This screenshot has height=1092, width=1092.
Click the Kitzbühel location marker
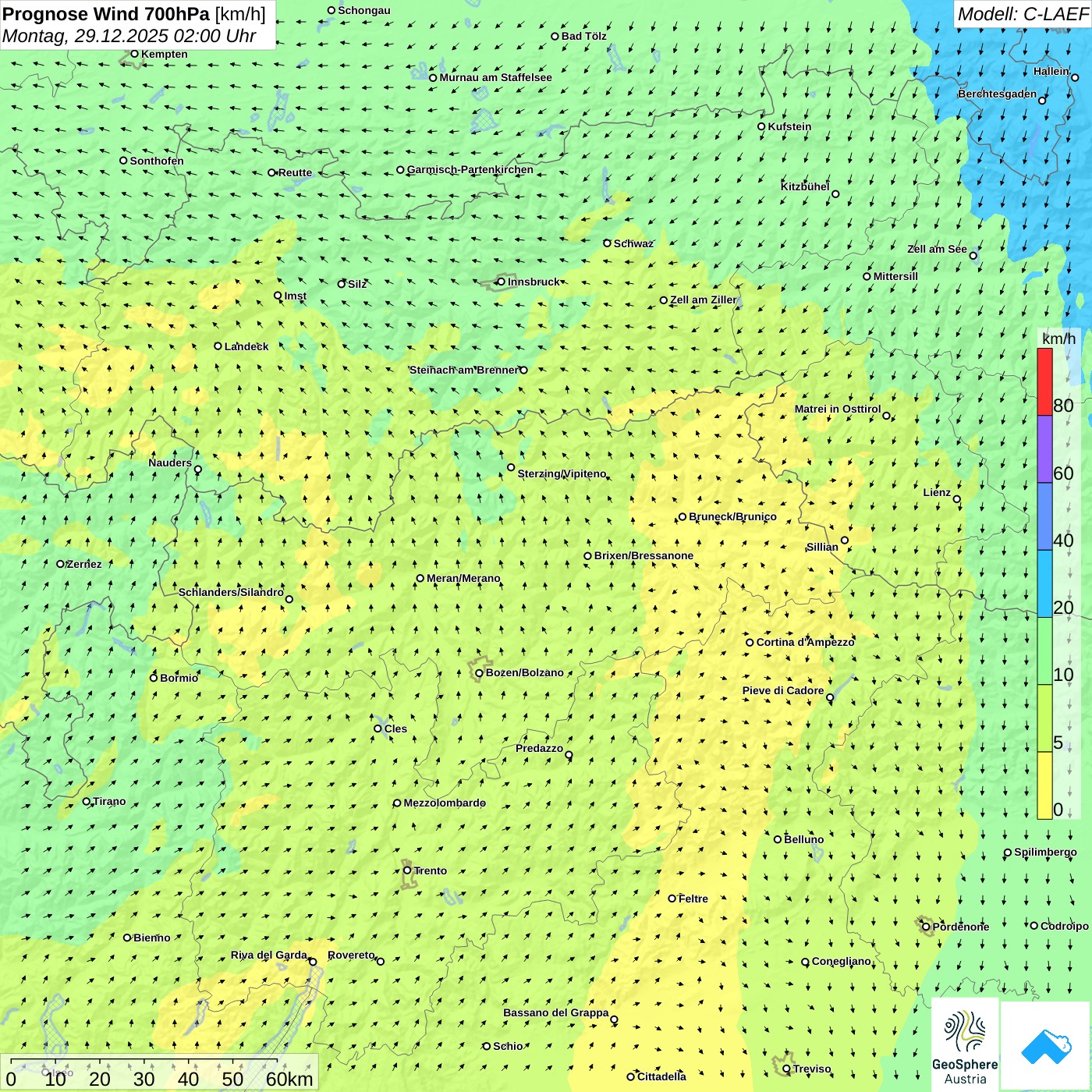coord(835,194)
